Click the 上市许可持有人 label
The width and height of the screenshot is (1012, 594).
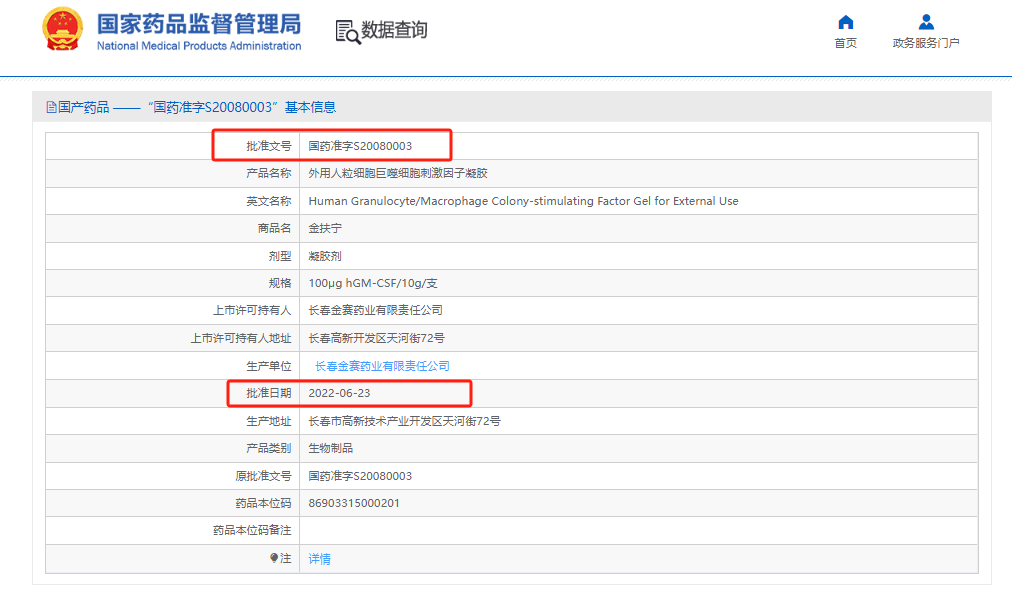pos(252,310)
